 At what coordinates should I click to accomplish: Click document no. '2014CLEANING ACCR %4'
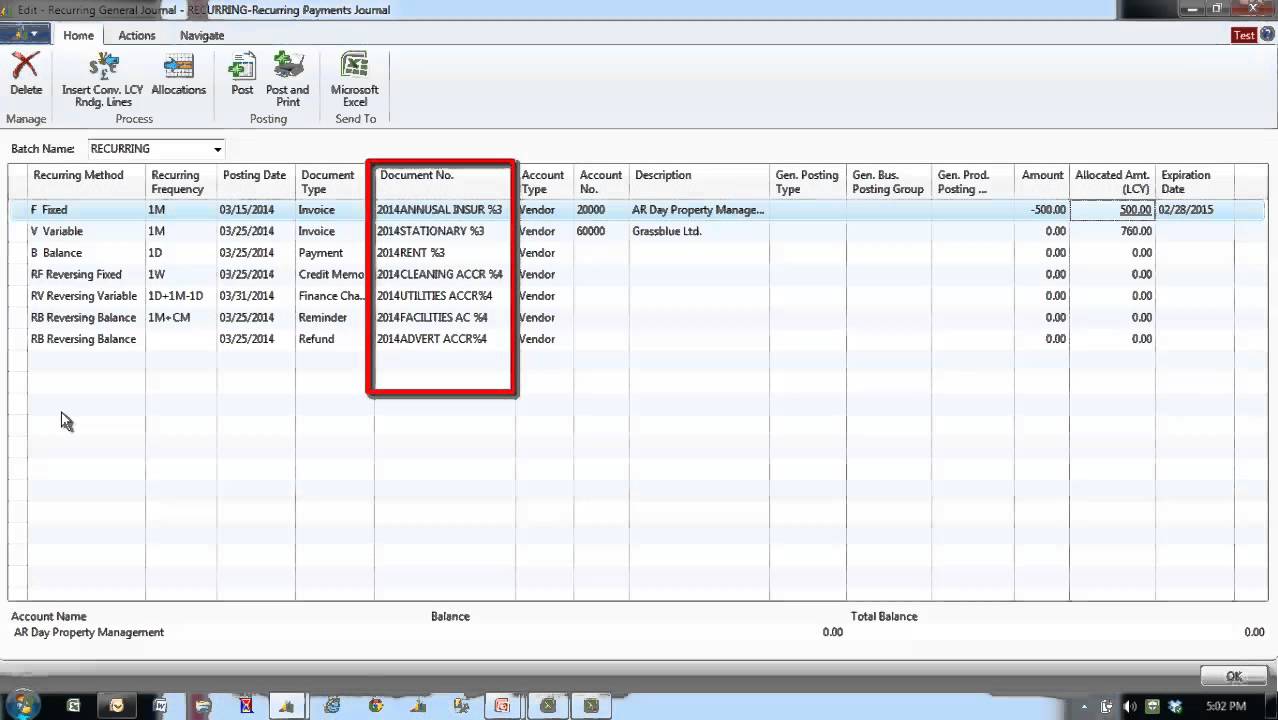pyautogui.click(x=444, y=274)
